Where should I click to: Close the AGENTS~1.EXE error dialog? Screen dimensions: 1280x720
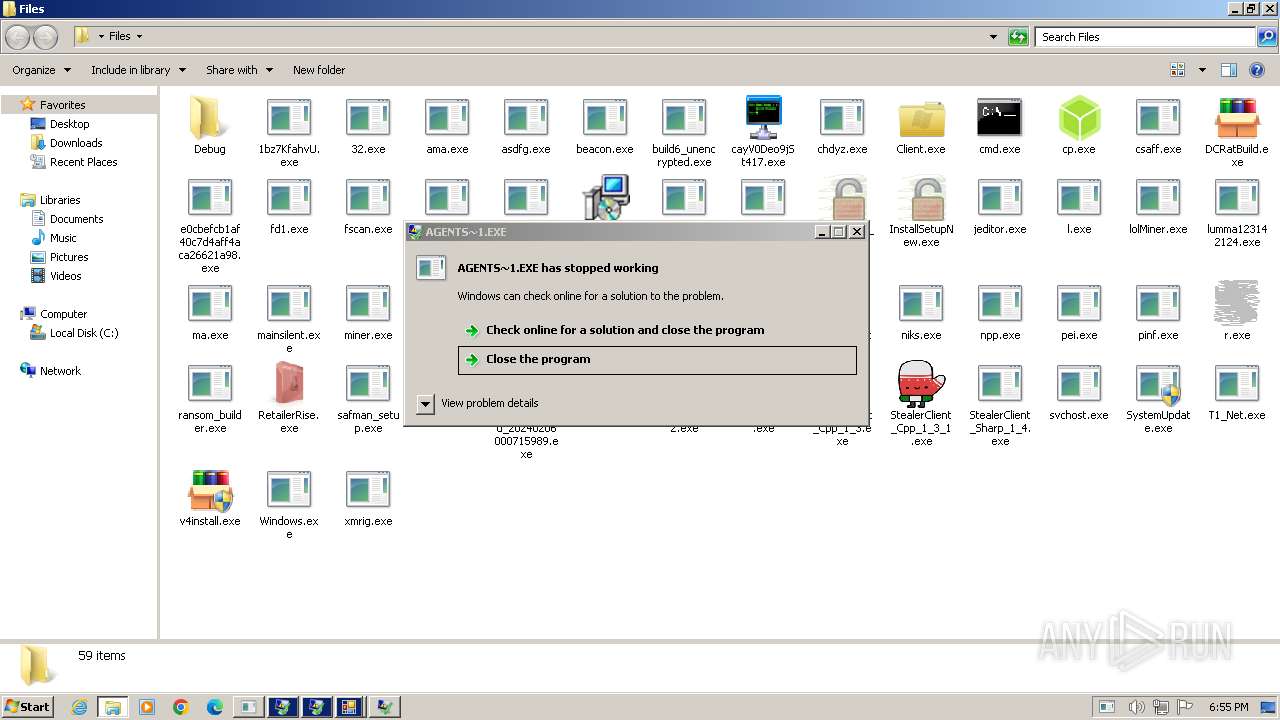click(857, 232)
